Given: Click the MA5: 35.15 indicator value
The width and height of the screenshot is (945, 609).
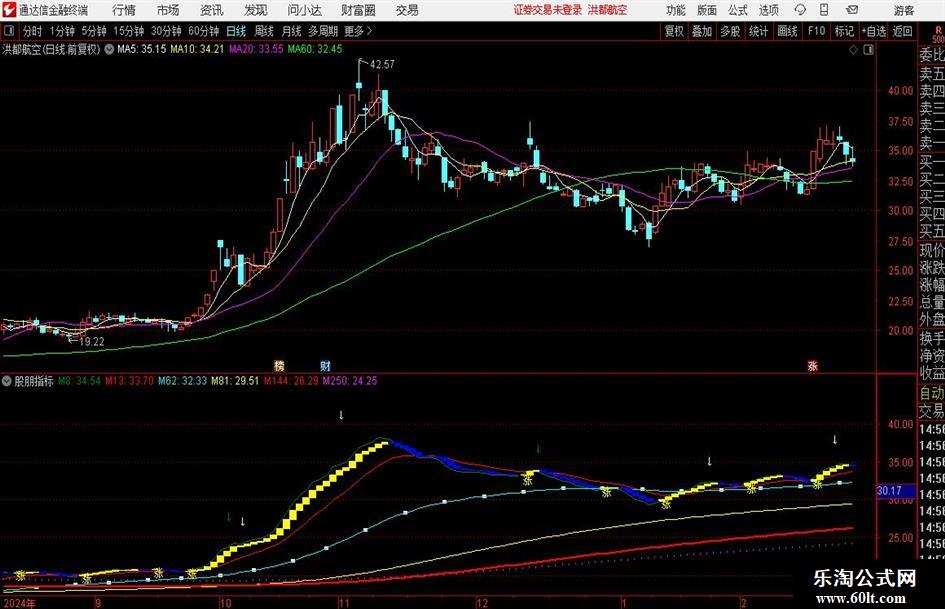Looking at the screenshot, I should coord(141,49).
